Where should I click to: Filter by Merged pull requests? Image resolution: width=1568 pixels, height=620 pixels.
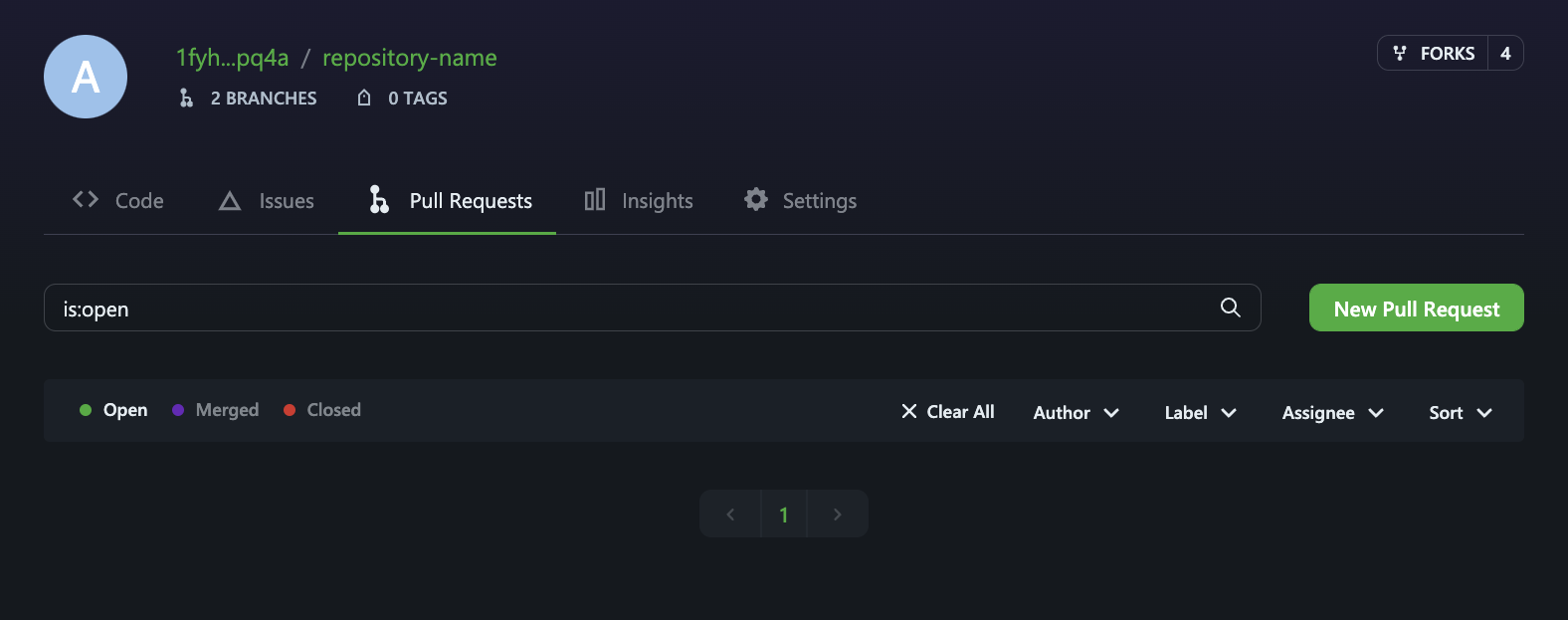215,410
